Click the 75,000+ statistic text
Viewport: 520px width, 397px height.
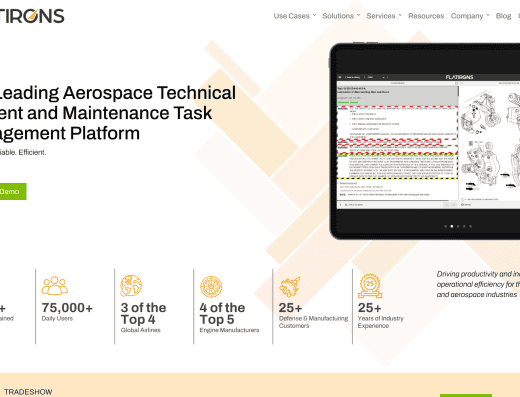pos(67,308)
